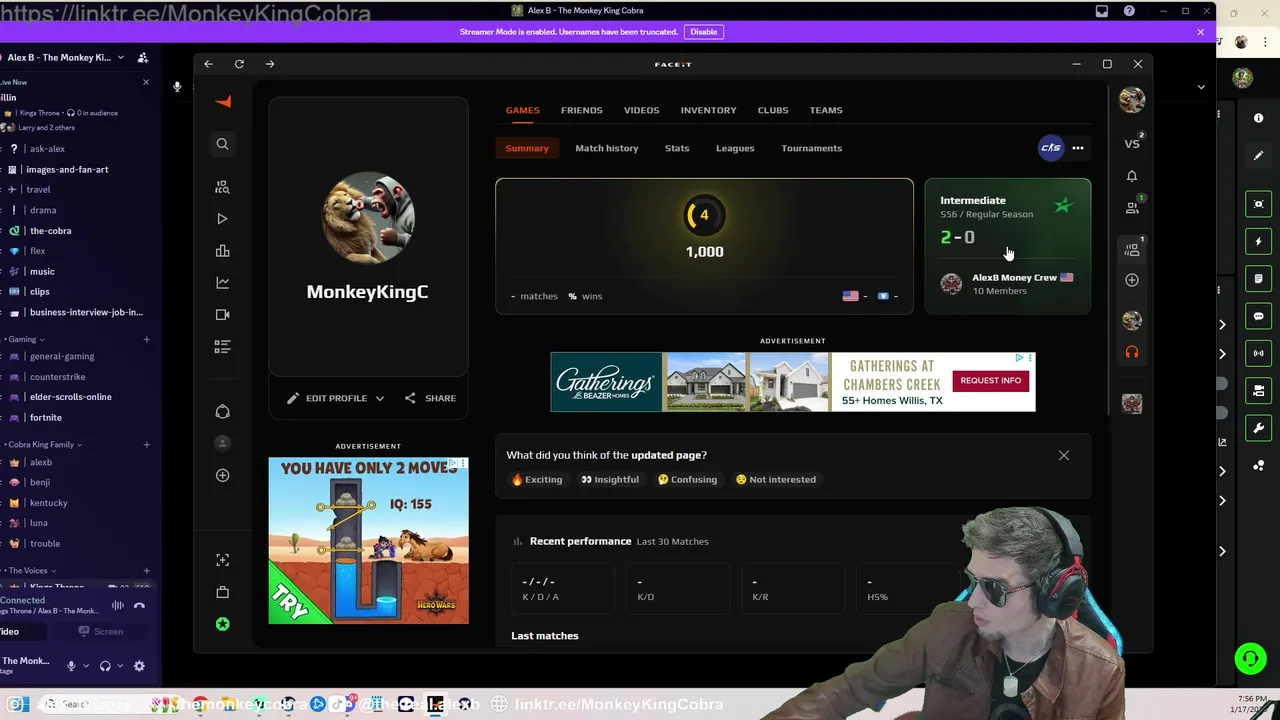The width and height of the screenshot is (1280, 720).
Task: Open the Leagues sub-tab
Action: 735,148
